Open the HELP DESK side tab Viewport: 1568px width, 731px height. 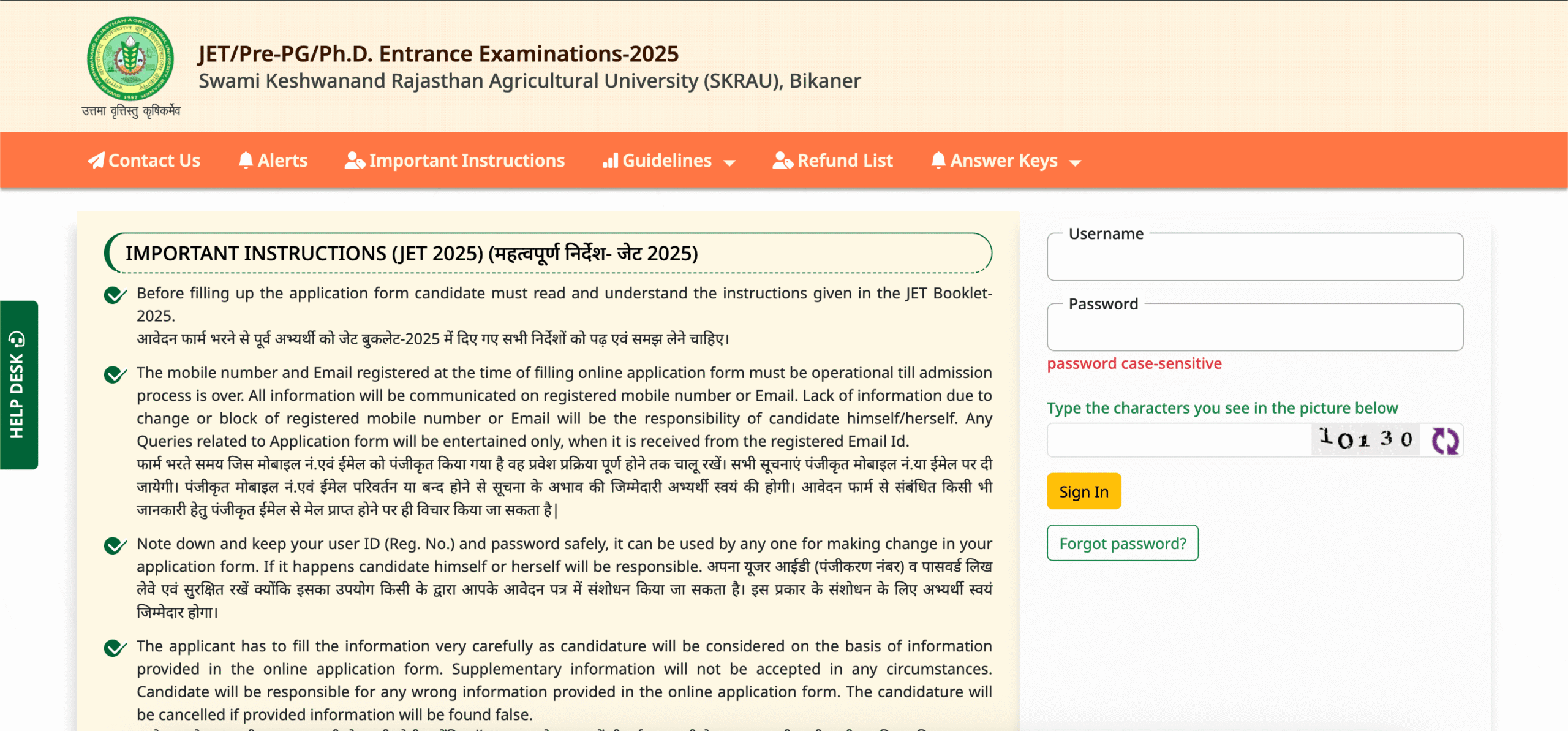pos(19,385)
